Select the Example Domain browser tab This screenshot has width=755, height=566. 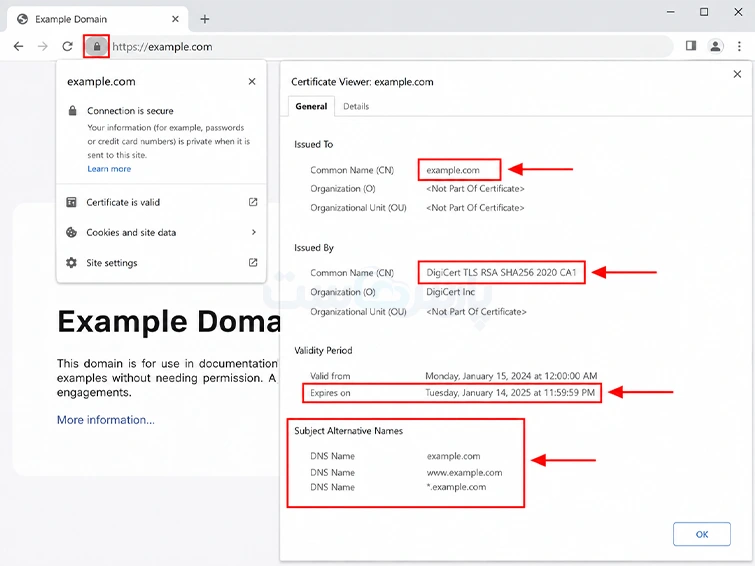[96, 19]
